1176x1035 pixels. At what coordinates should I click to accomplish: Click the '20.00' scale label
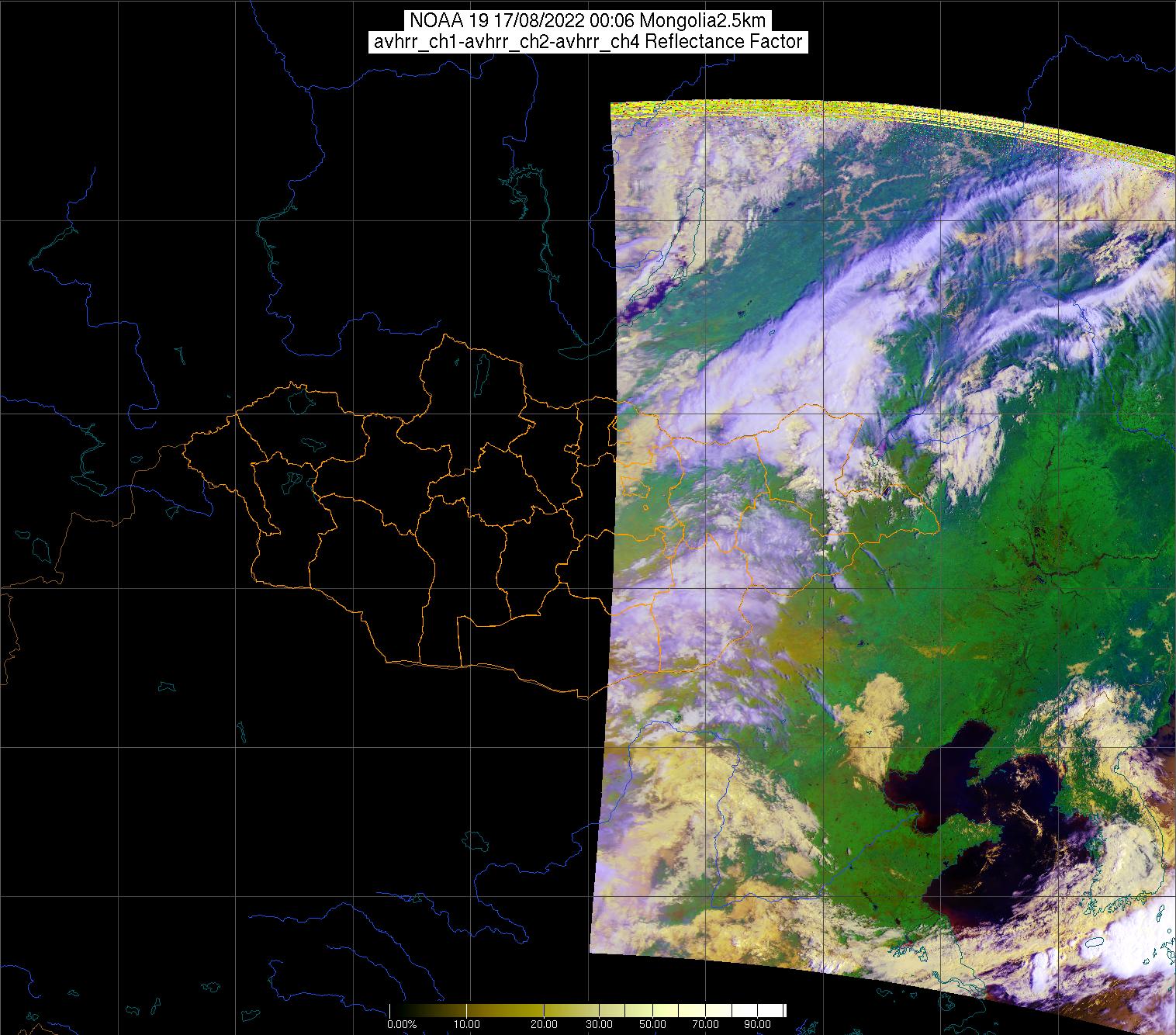pyautogui.click(x=545, y=1026)
